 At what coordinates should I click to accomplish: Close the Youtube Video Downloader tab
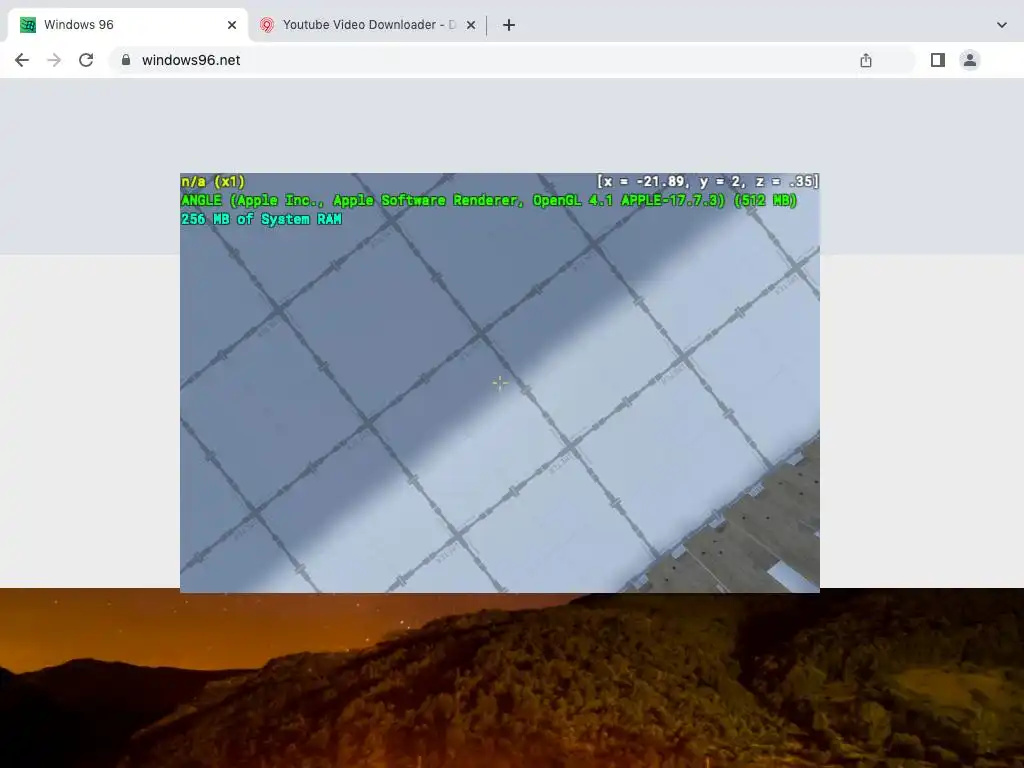[471, 25]
